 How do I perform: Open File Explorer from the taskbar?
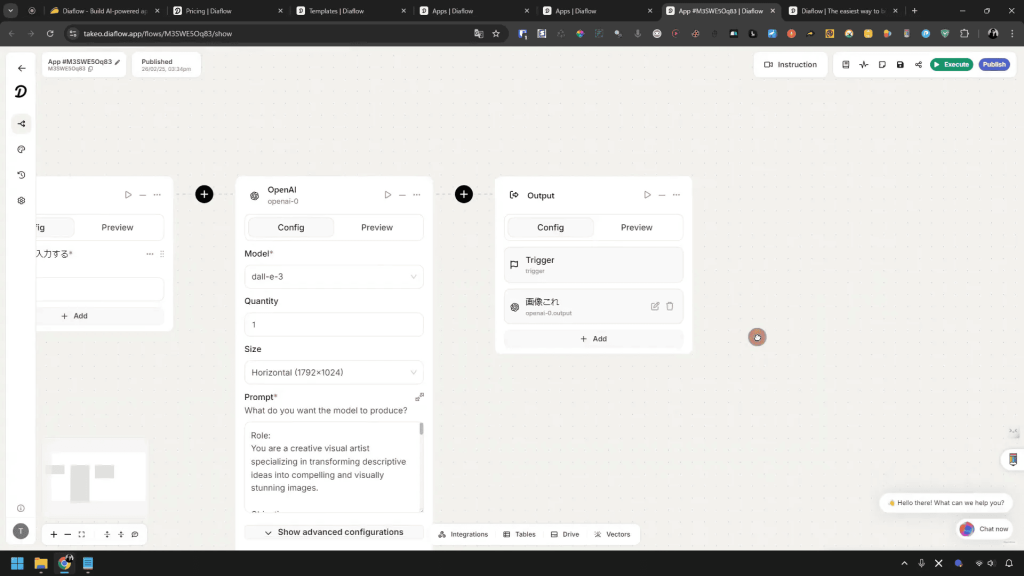tap(41, 563)
